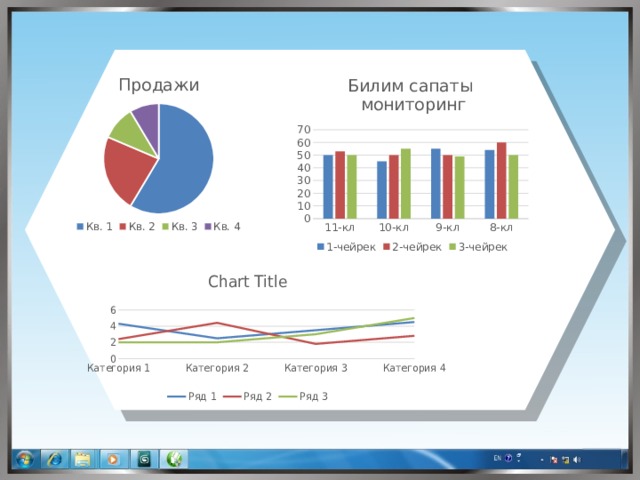Click the '11-кл' axis label
The image size is (640, 480).
pos(340,227)
